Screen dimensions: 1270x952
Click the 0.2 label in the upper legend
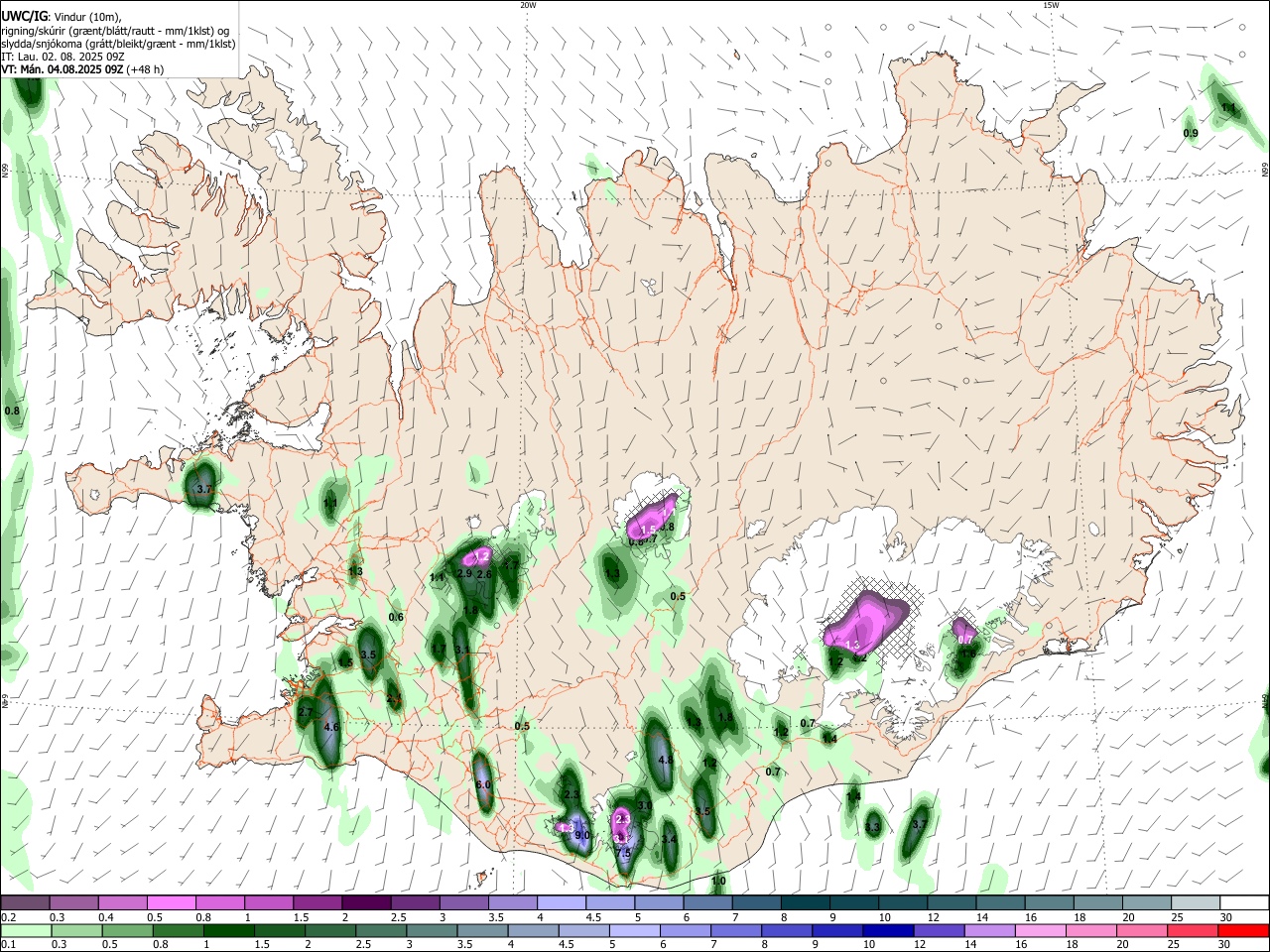pos(7,918)
